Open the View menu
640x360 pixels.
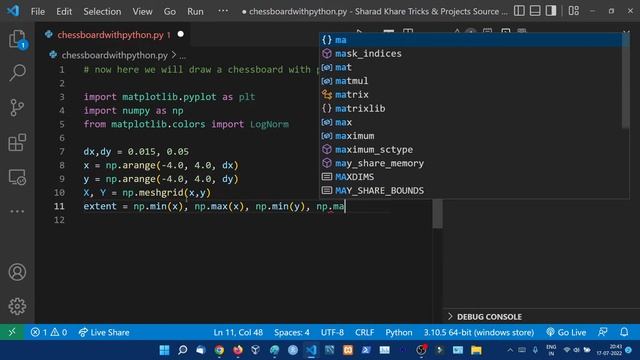coord(142,11)
